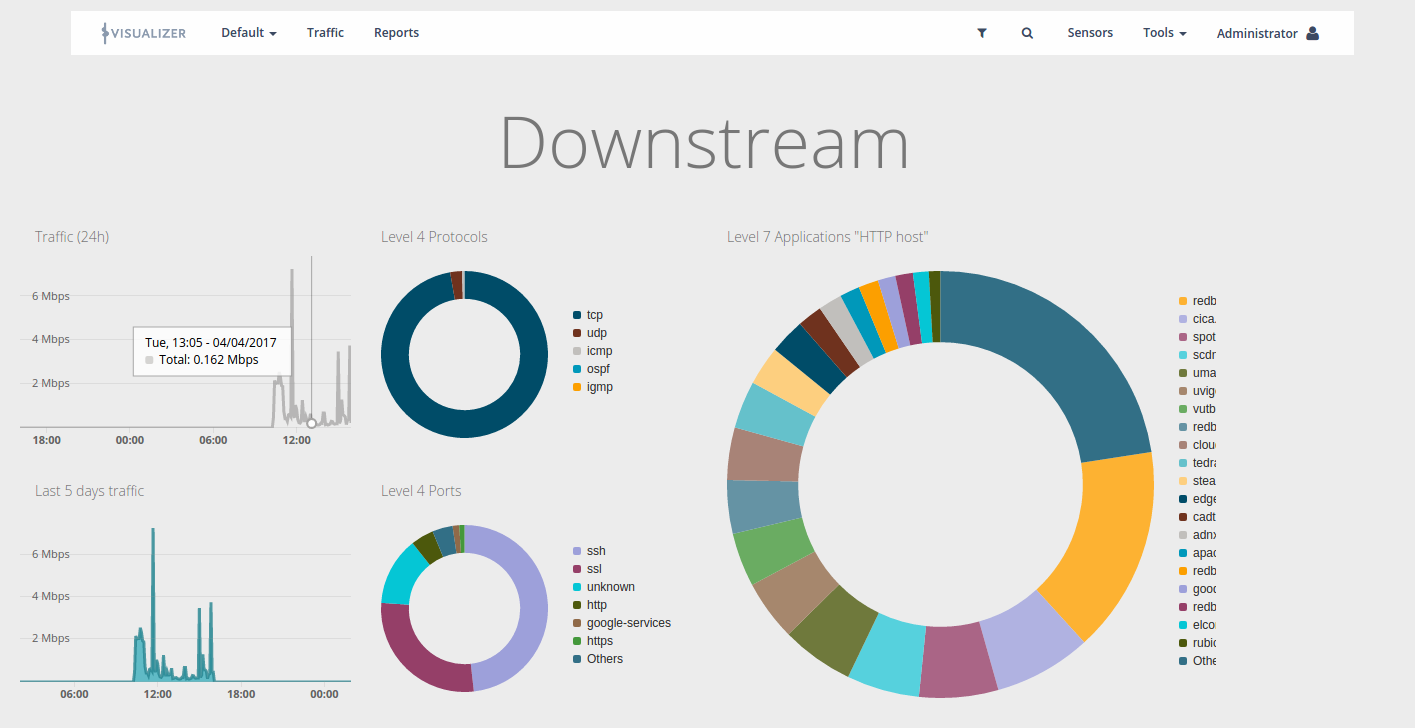This screenshot has height=728, width=1415.
Task: Toggle igmp in the protocols legend
Action: pos(592,387)
